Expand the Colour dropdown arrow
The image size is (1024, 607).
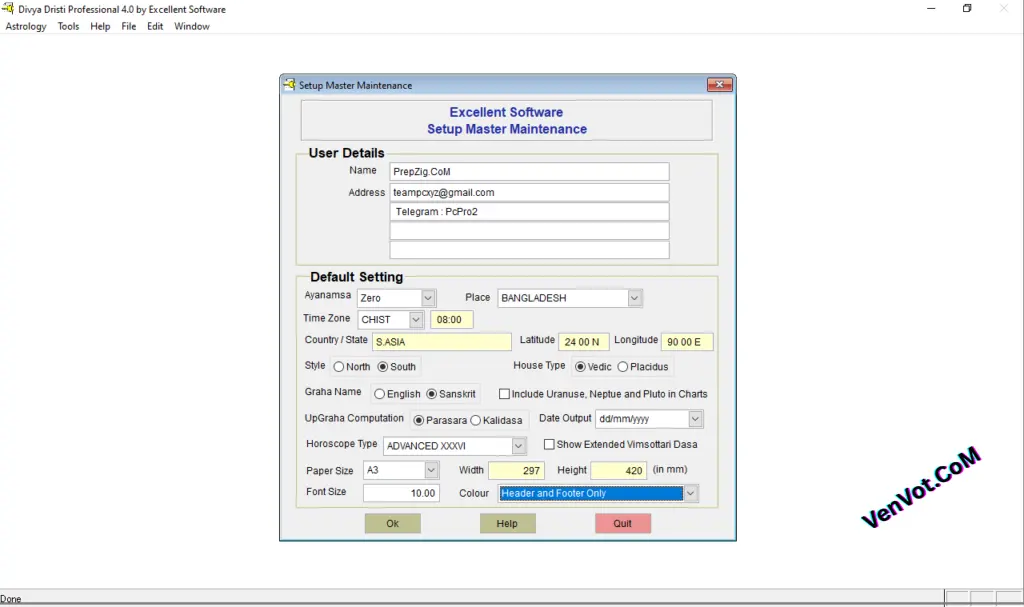tap(690, 493)
